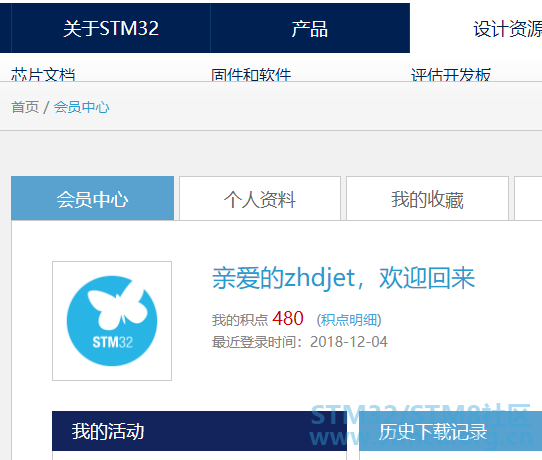Open the 关于STM32 navigation menu
The width and height of the screenshot is (542, 460).
(x=111, y=28)
